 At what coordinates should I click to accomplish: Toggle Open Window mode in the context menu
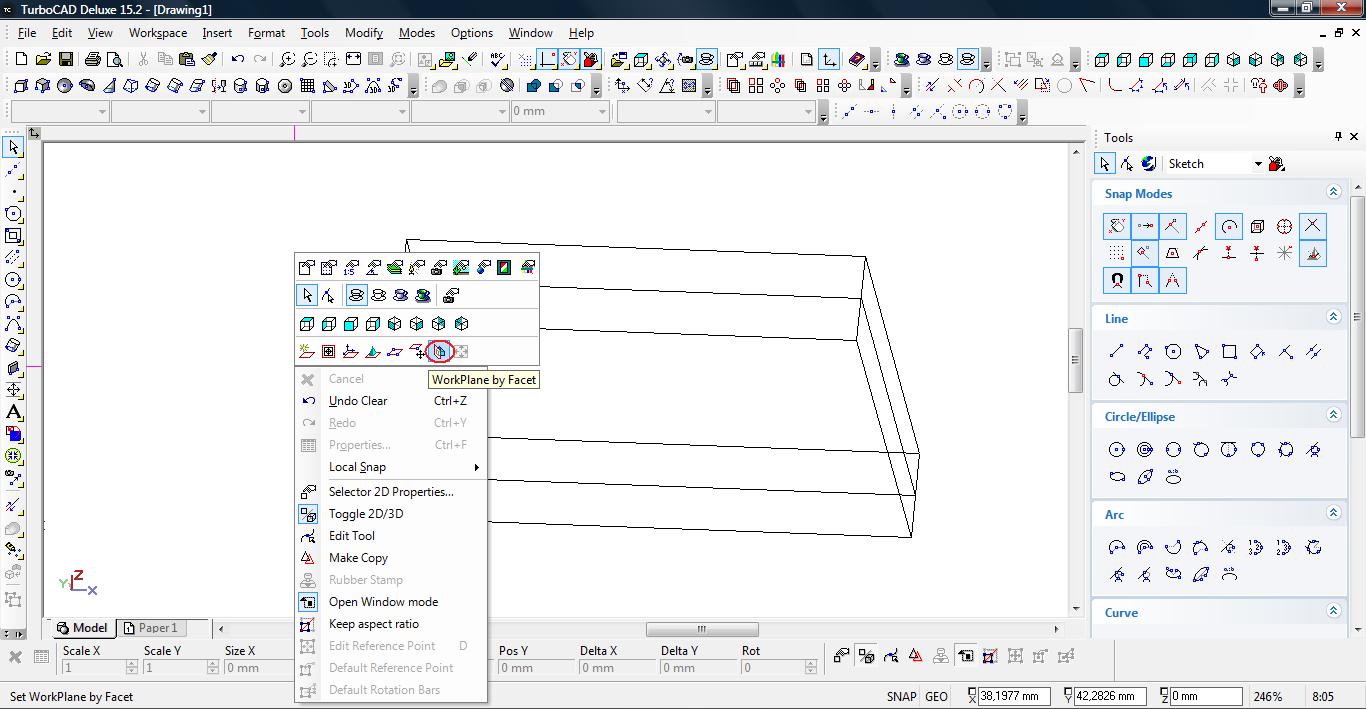[x=383, y=602]
